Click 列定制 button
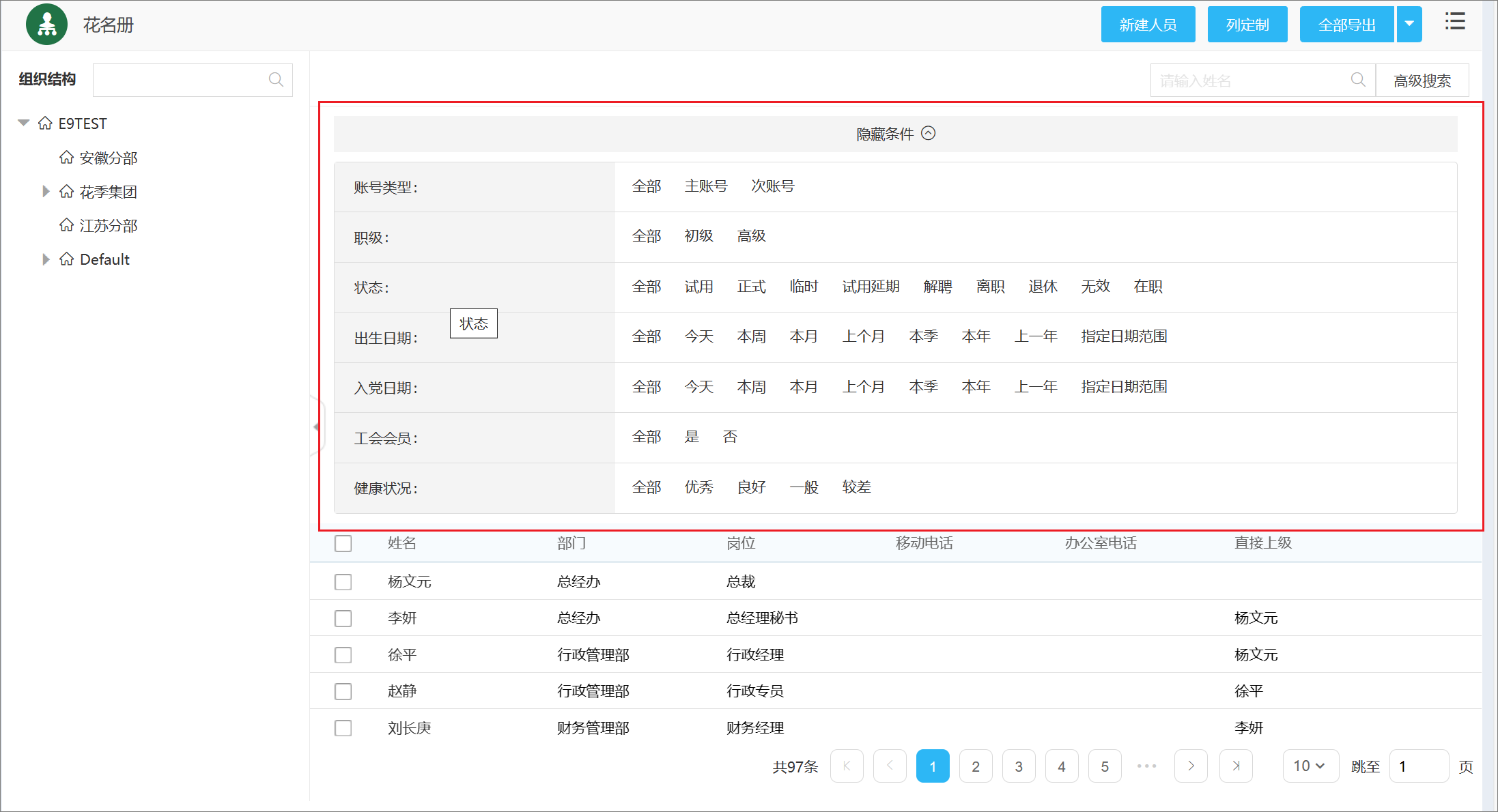 pos(1247,24)
